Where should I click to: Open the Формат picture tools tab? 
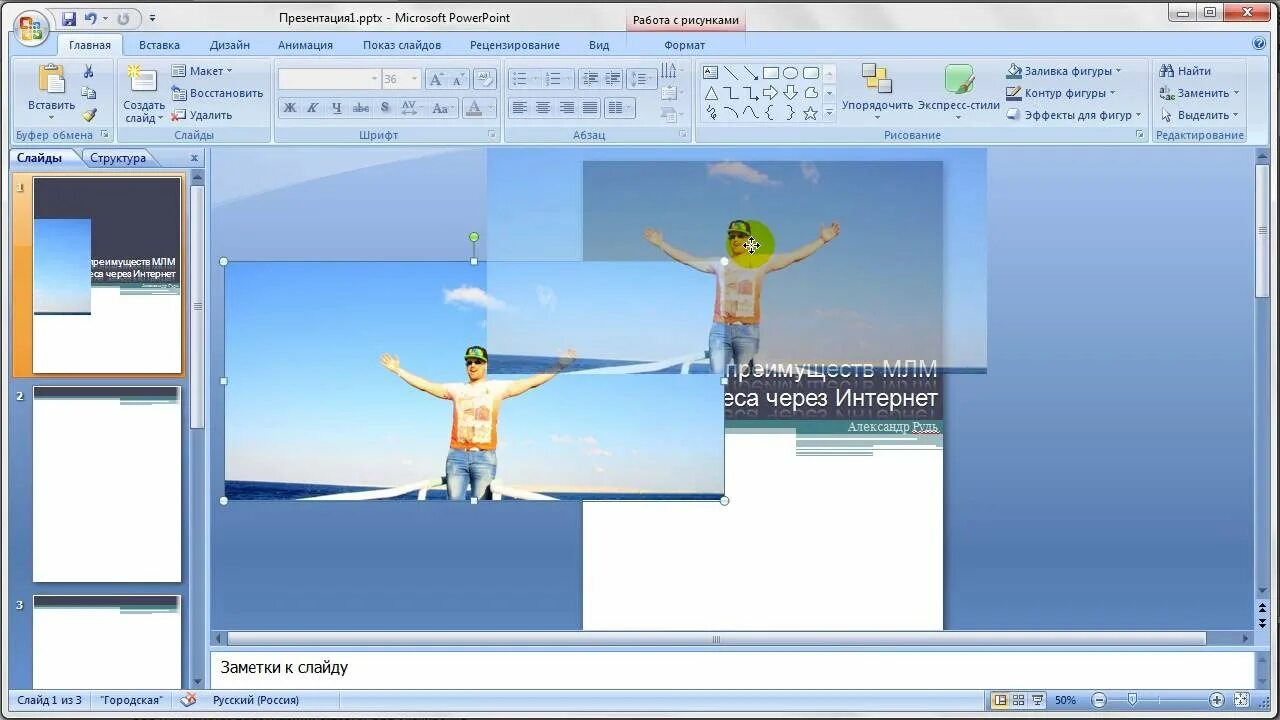pyautogui.click(x=685, y=45)
